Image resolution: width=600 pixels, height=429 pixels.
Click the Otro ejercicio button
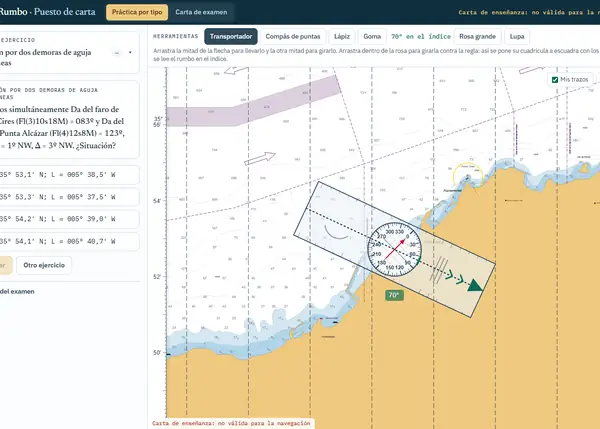click(44, 265)
